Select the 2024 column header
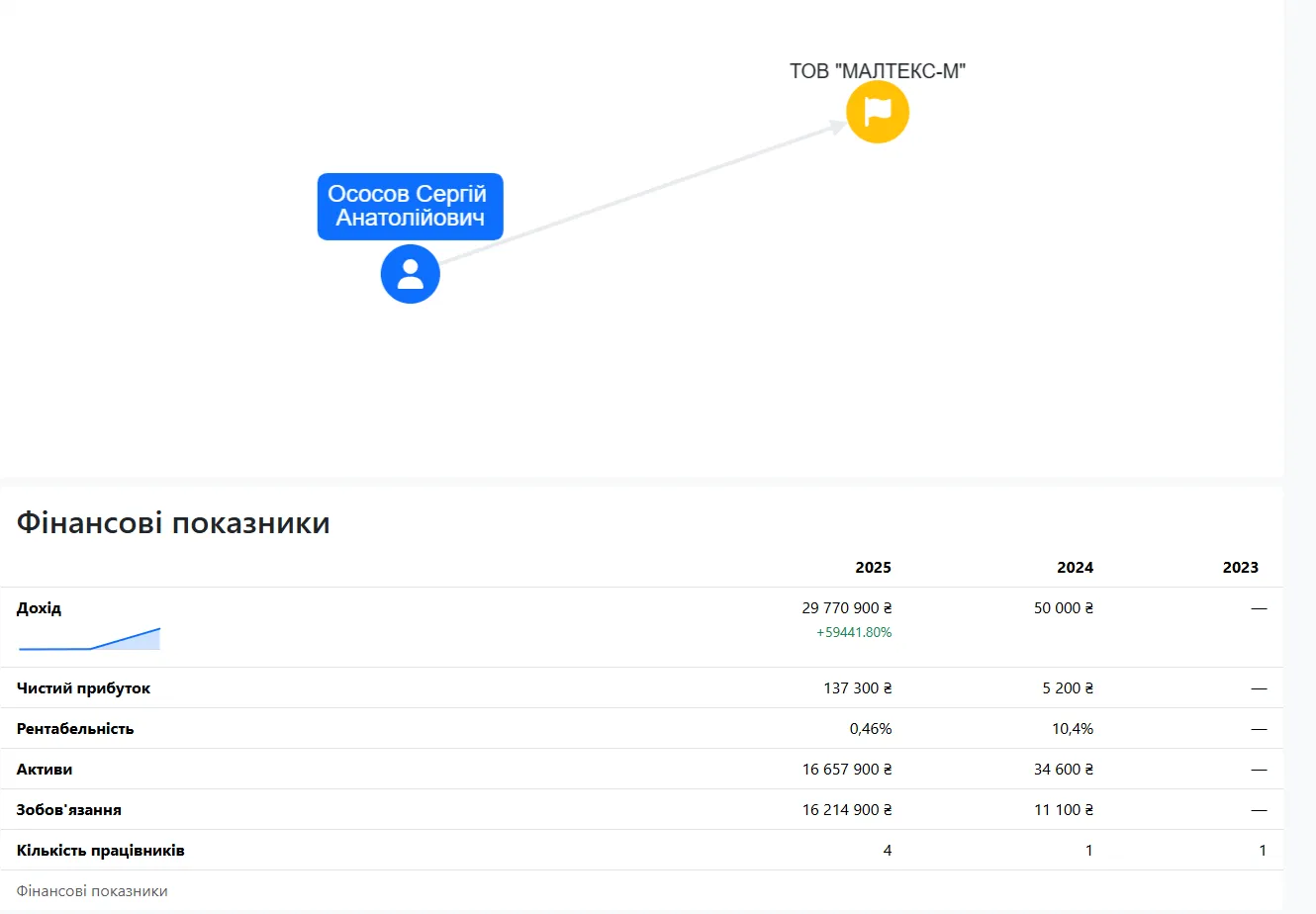 coord(1075,568)
